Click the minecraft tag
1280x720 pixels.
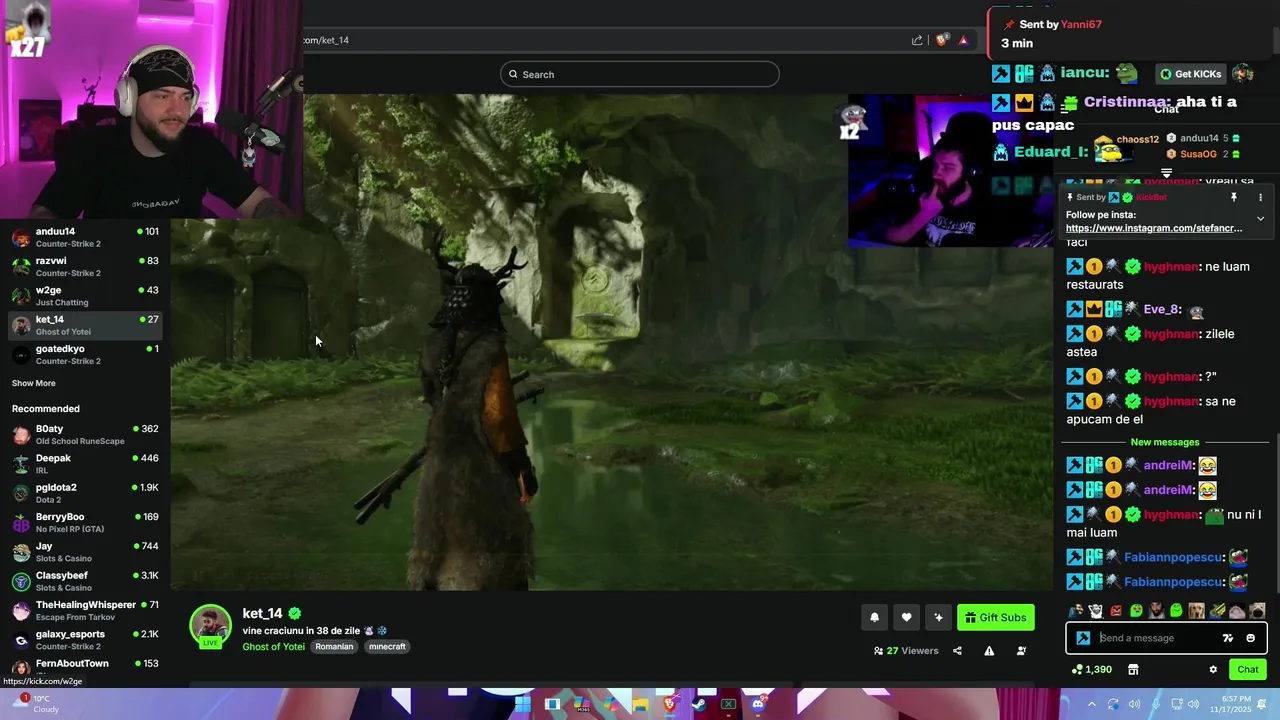[387, 647]
